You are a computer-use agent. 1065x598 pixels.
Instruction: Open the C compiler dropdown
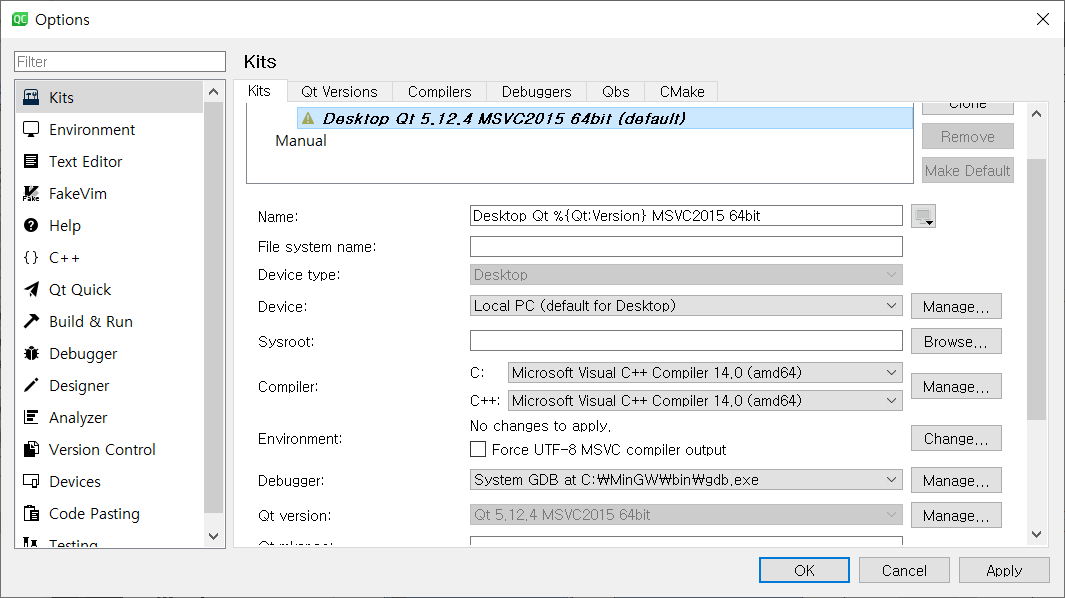(x=705, y=372)
